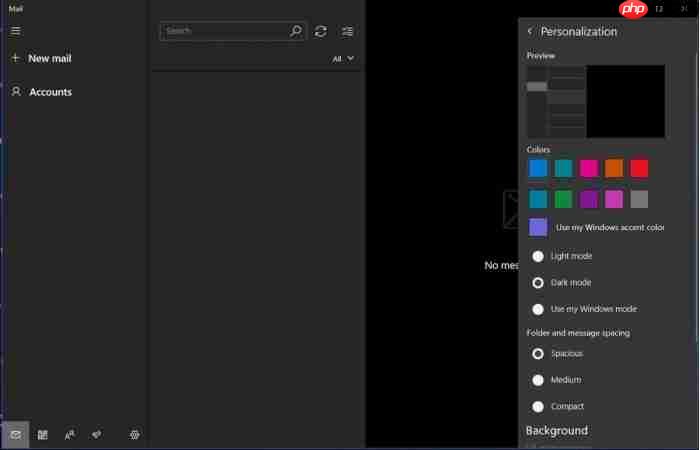Sync this view with the refresh icon
700x450 pixels.
[x=321, y=31]
